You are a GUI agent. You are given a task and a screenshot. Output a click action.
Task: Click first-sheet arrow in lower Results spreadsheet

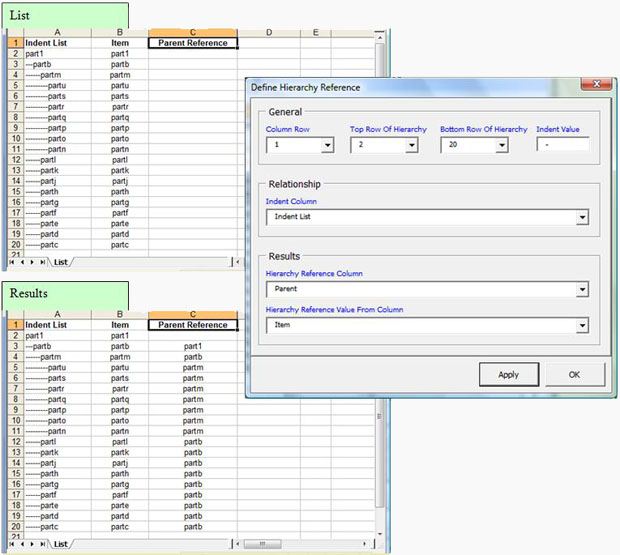[x=10, y=543]
